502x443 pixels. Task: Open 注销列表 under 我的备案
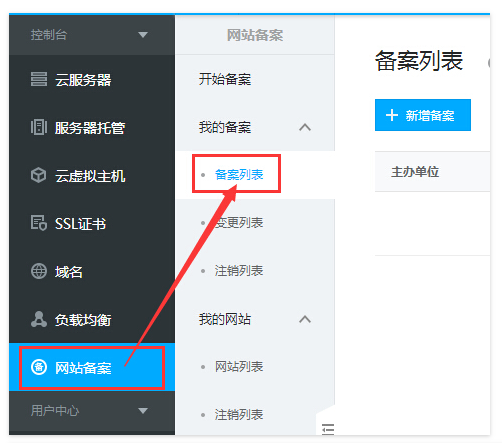pos(239,271)
